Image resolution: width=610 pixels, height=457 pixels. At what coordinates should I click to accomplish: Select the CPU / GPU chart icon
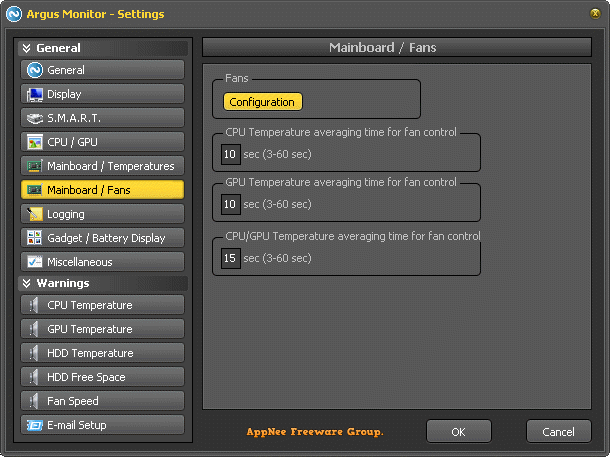35,142
